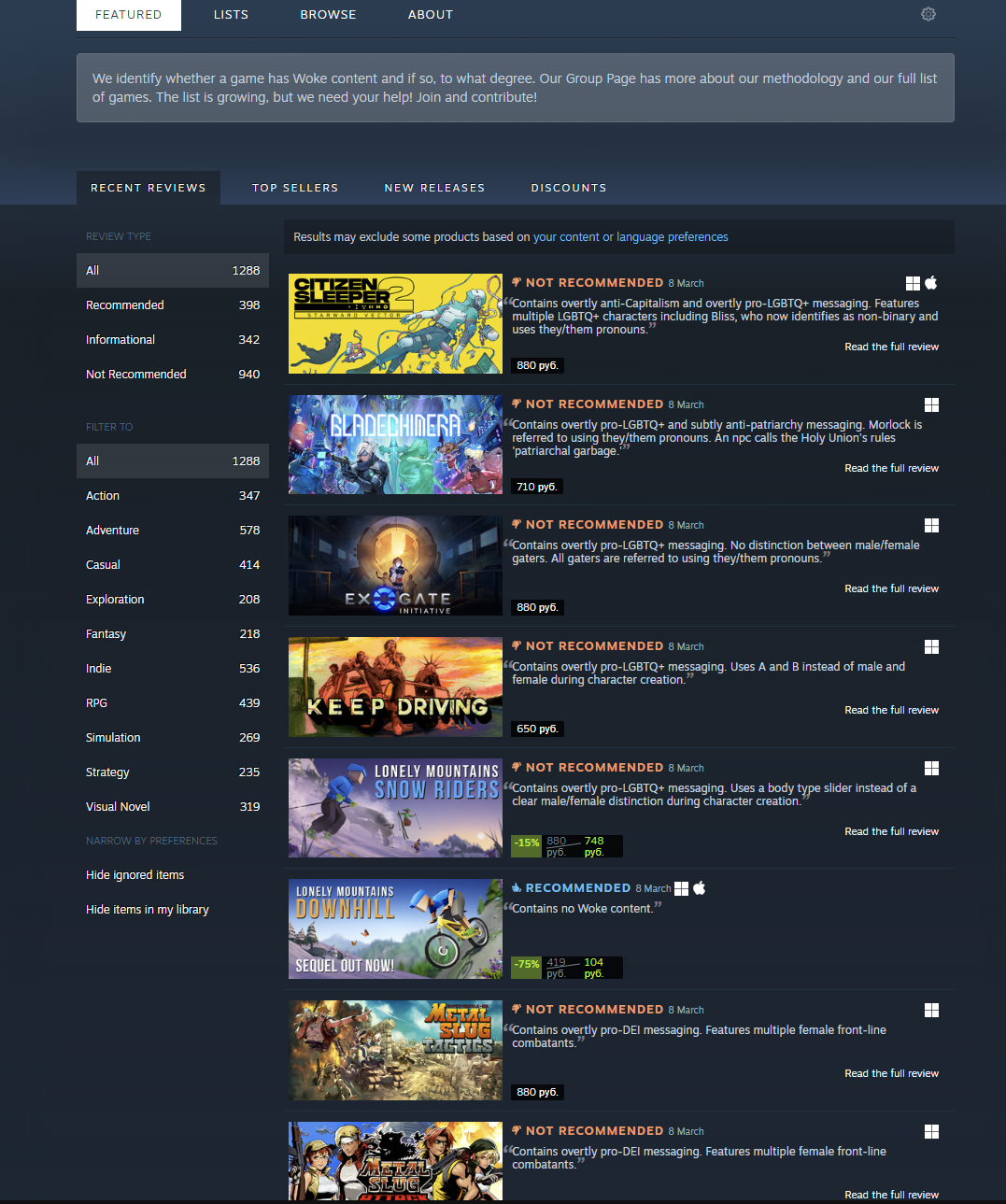Switch to the Featured tab
Image resolution: width=1006 pixels, height=1204 pixels.
tap(129, 15)
